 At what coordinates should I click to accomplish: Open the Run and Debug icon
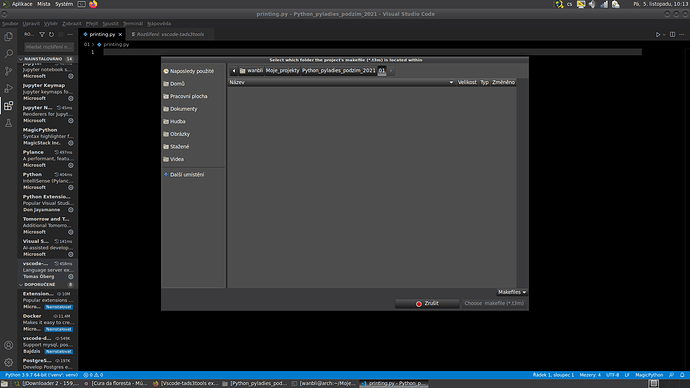coord(8,88)
